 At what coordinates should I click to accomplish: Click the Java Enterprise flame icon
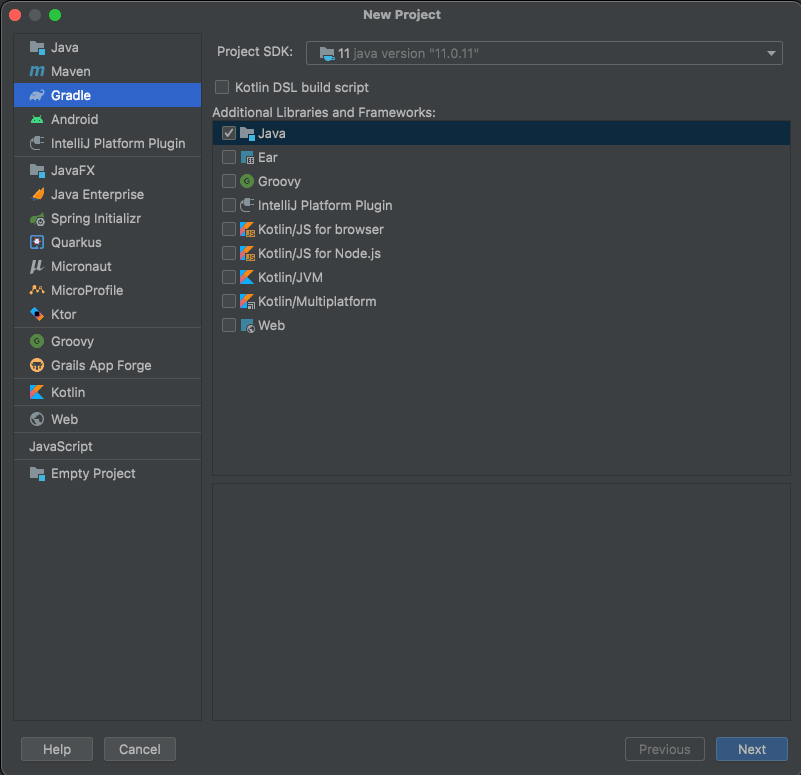click(x=37, y=194)
